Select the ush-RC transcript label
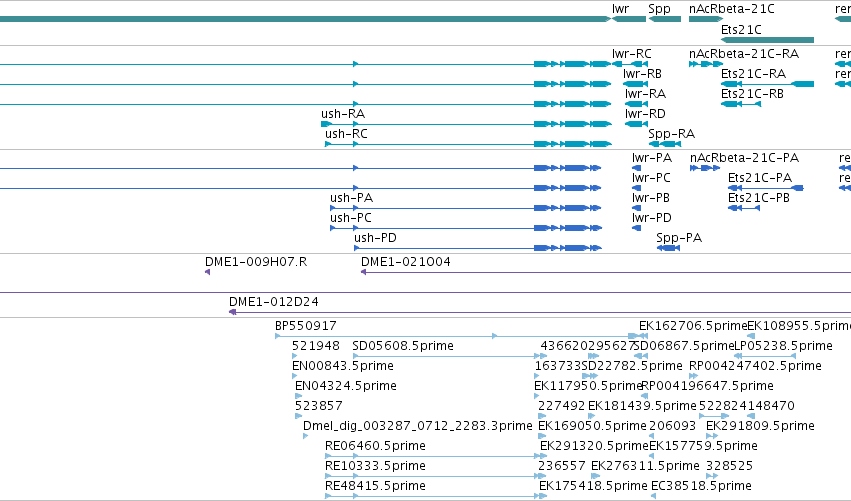 pyautogui.click(x=346, y=134)
